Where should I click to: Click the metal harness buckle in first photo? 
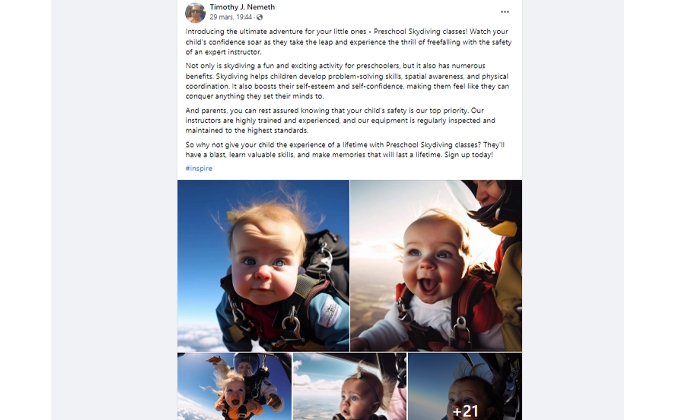291,325
